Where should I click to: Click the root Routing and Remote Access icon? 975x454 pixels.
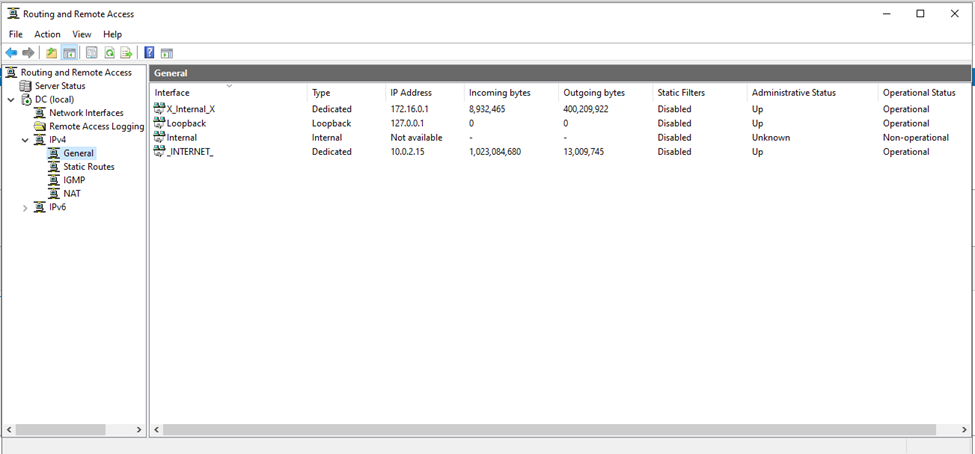coord(11,72)
